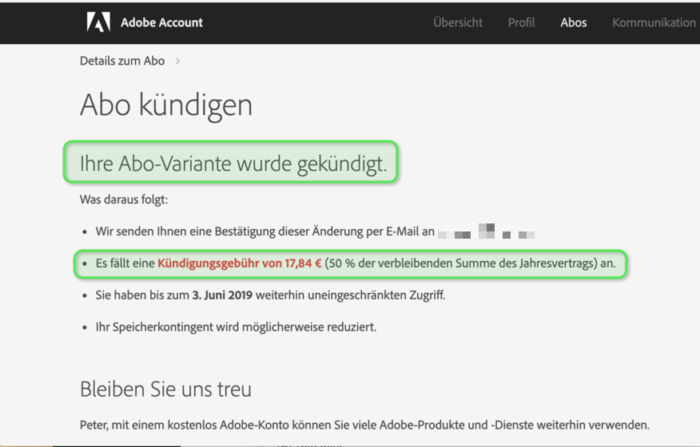Image resolution: width=700 pixels, height=447 pixels.
Task: Click the Details zum Abo breadcrumb
Action: pos(122,61)
